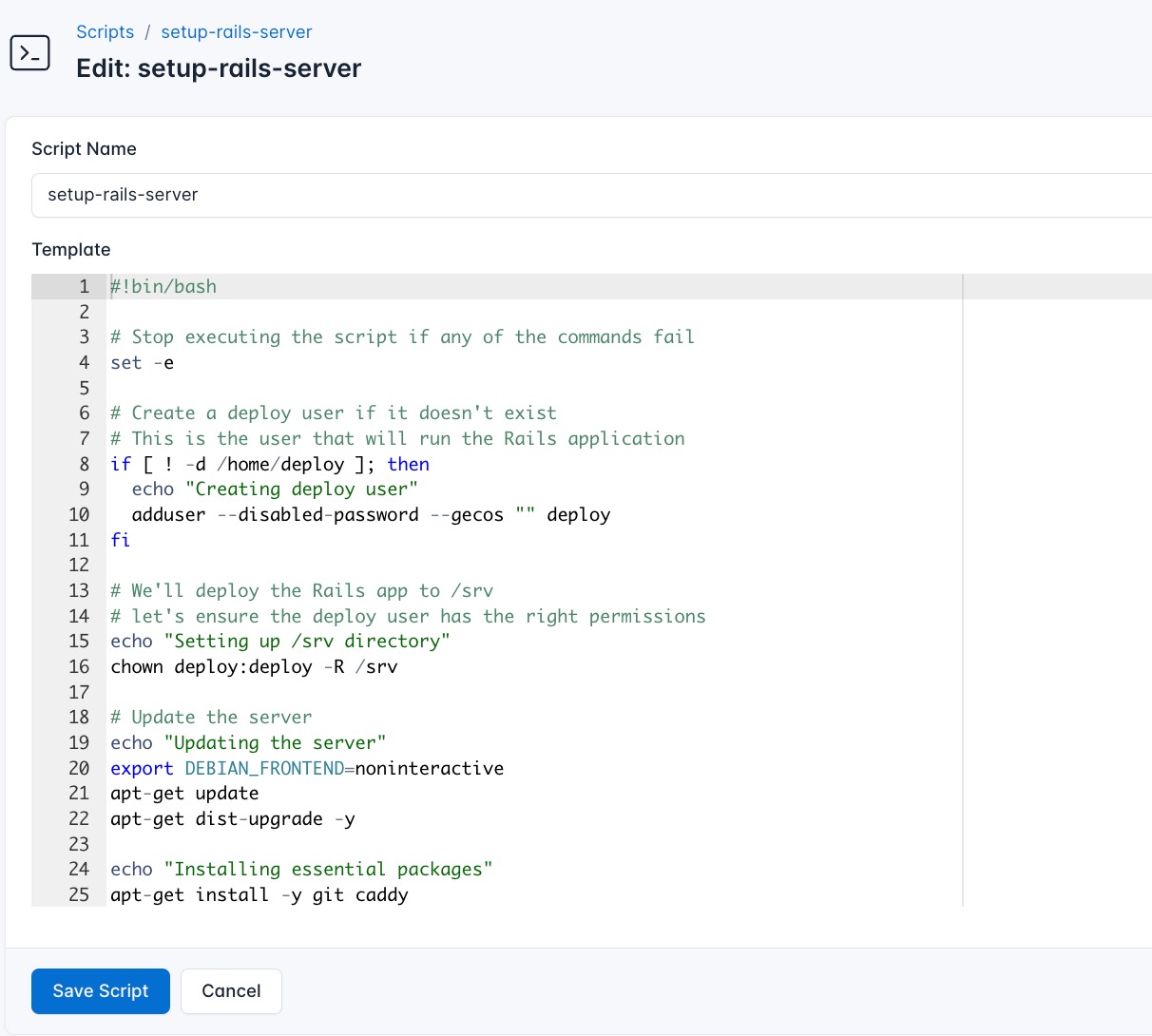Open the Scripts breadcrumb link
Image resolution: width=1152 pixels, height=1036 pixels.
(x=105, y=31)
